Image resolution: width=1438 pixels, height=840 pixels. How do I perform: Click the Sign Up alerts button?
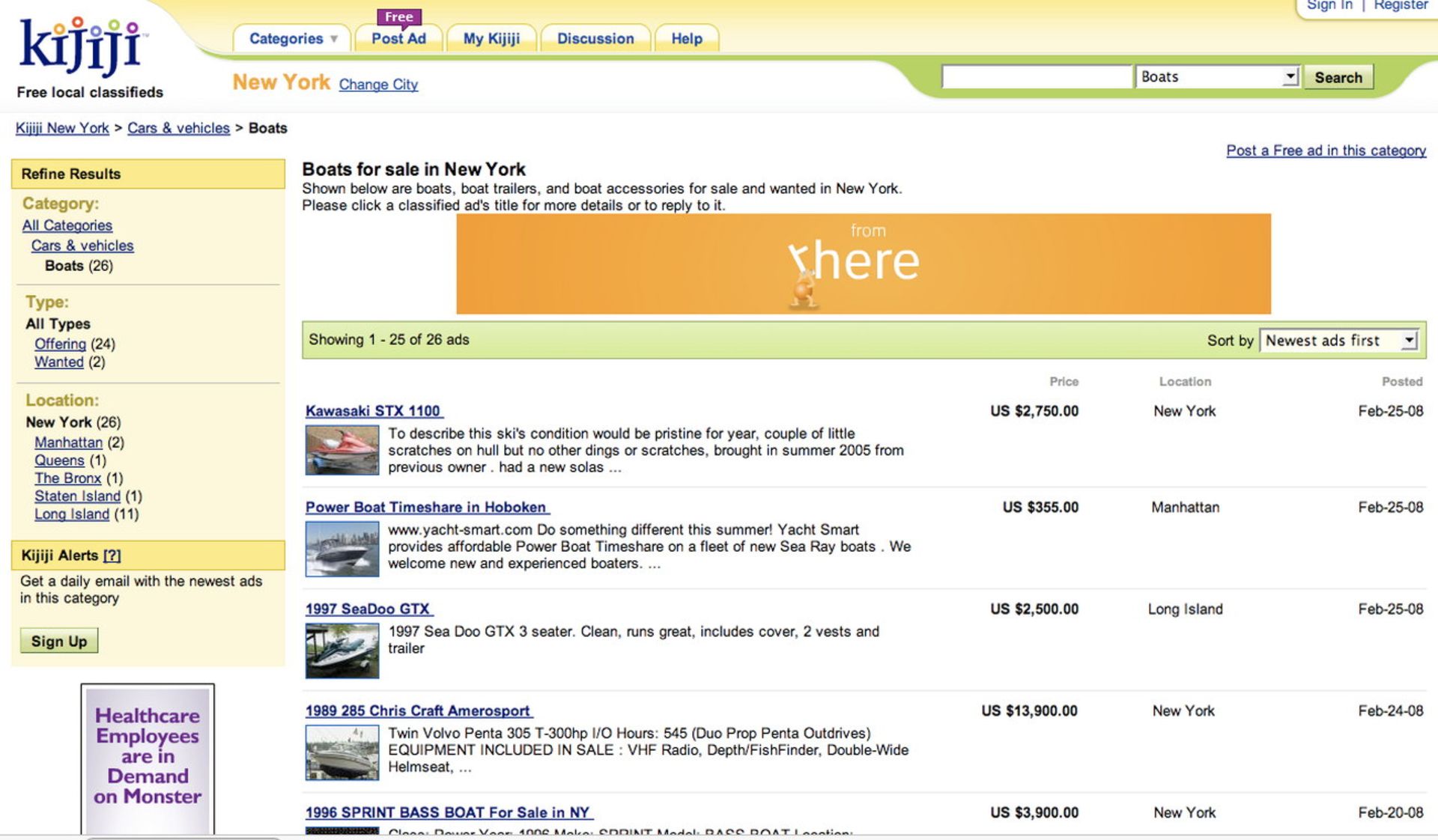59,642
